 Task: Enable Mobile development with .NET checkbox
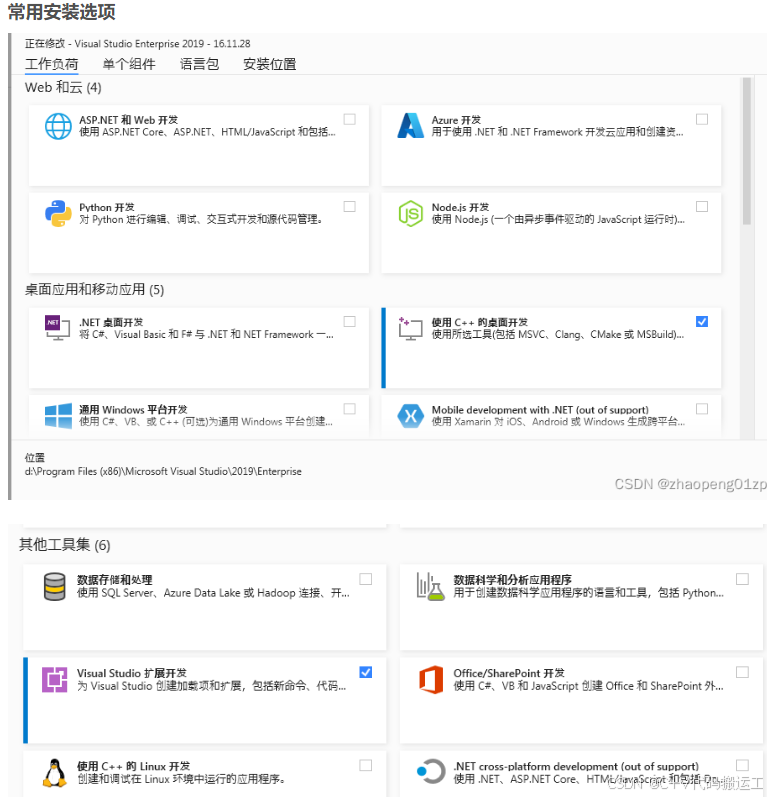point(702,409)
